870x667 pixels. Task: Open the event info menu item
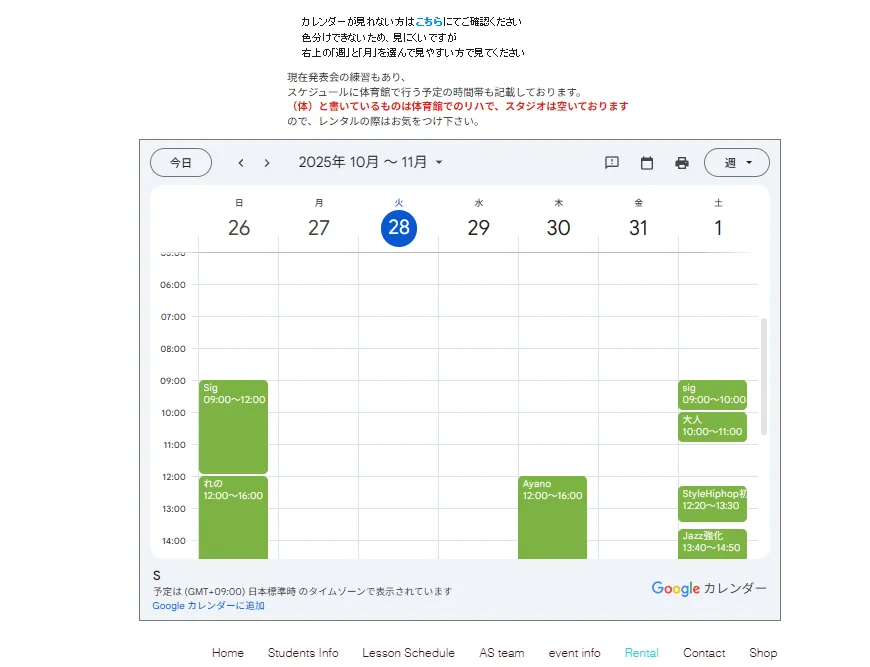click(x=574, y=653)
